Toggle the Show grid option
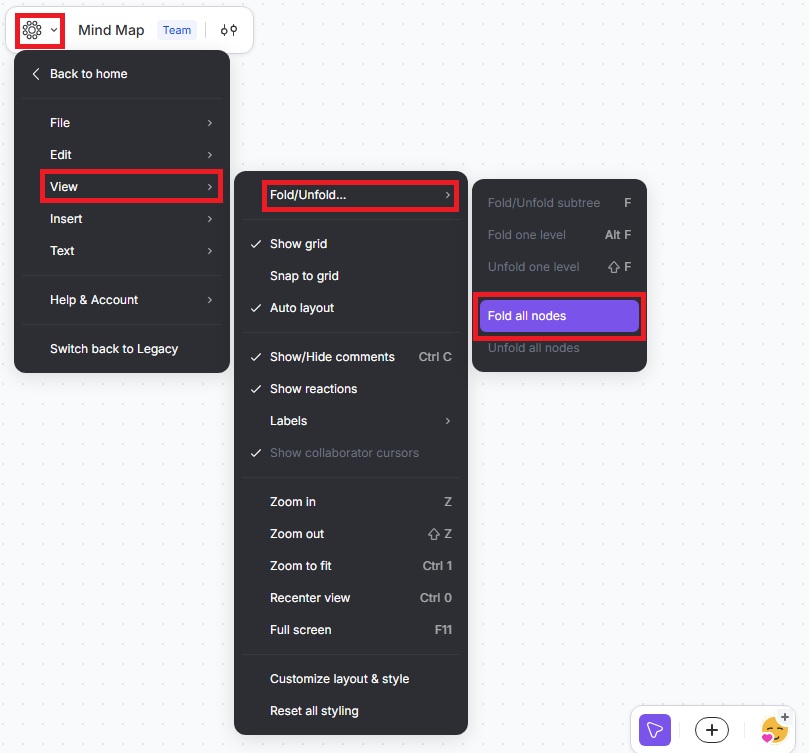This screenshot has width=809, height=753. pyautogui.click(x=298, y=244)
